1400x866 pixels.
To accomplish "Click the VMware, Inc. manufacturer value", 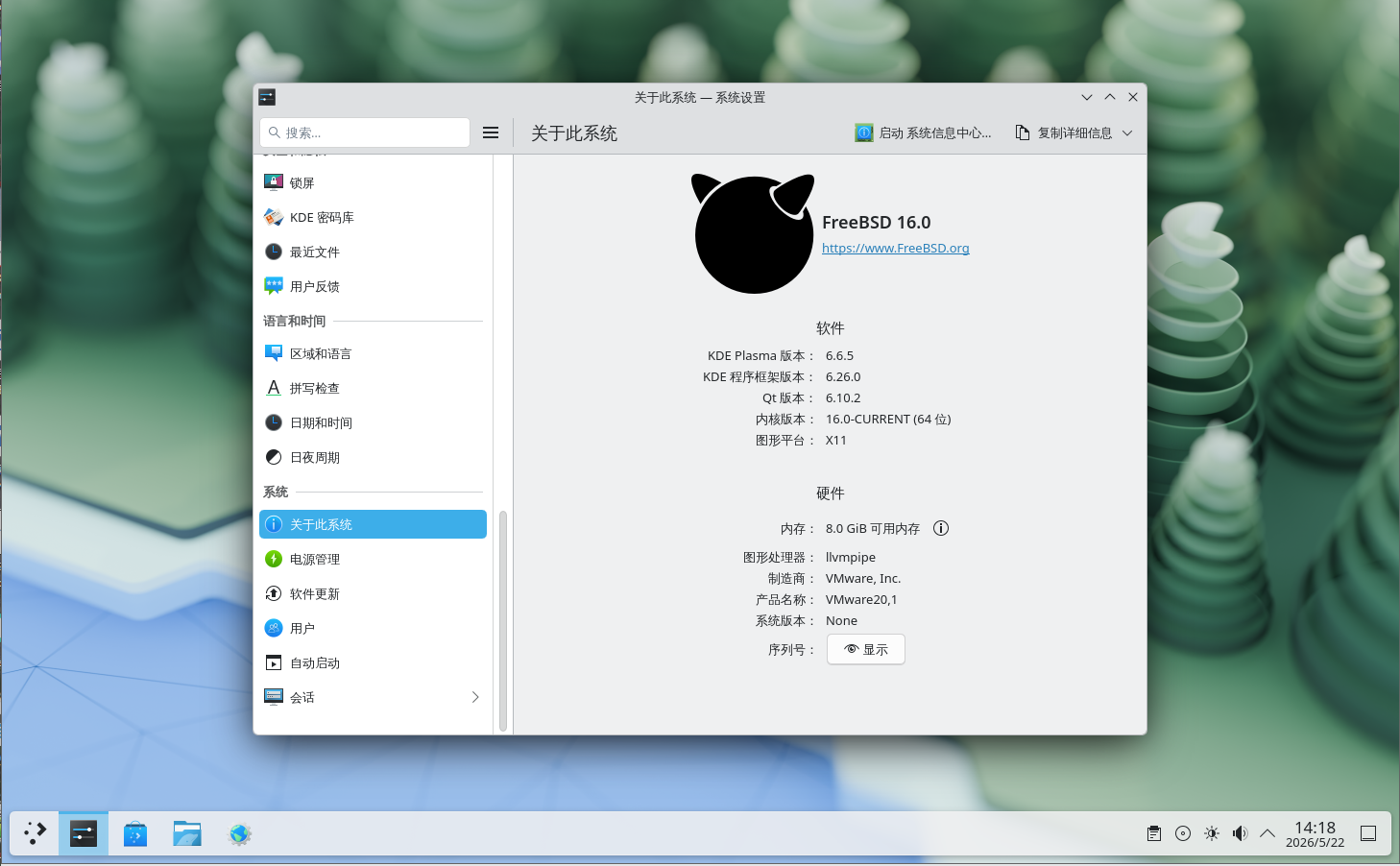I will click(863, 578).
